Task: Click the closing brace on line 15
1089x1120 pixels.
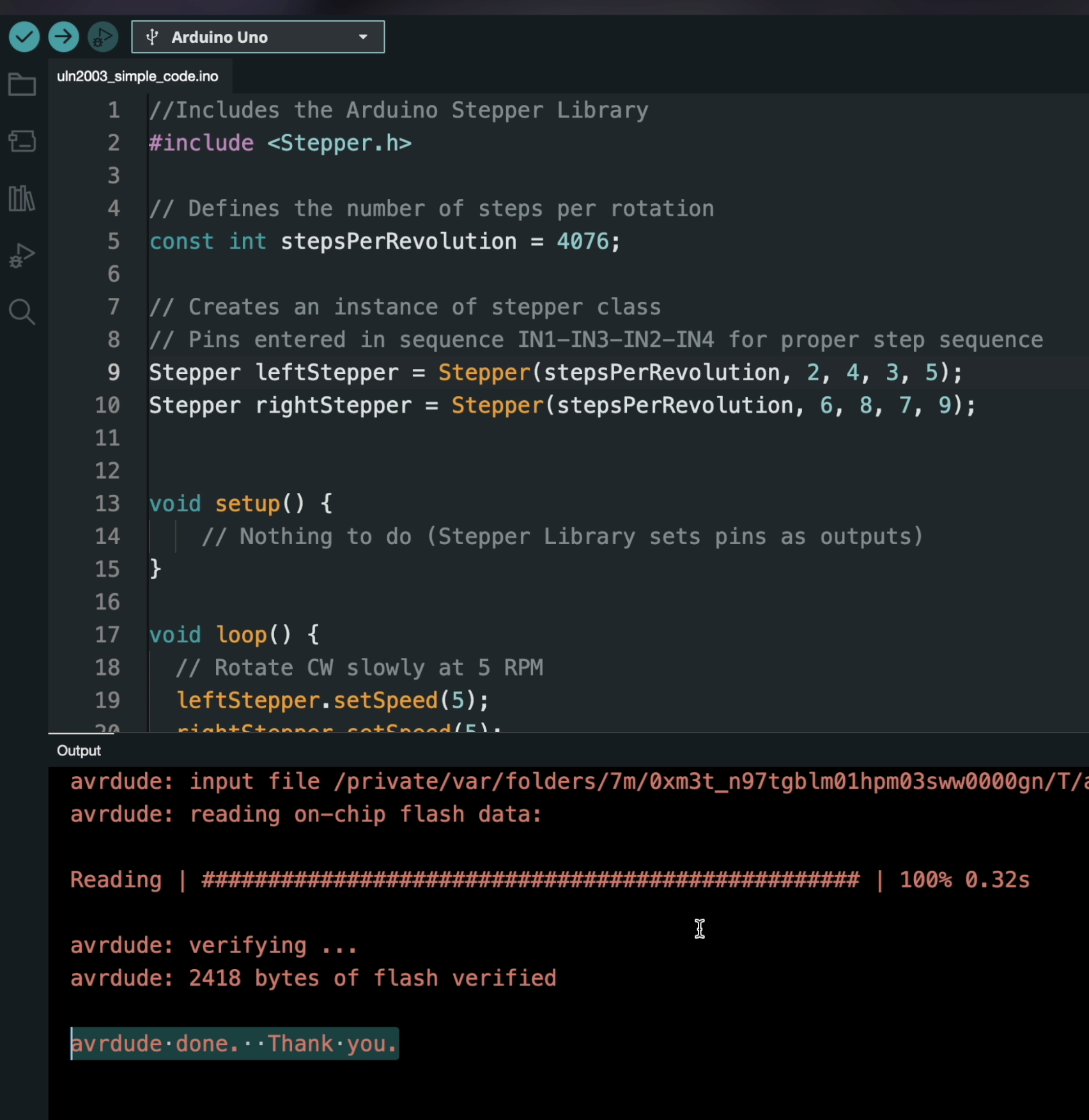Action: (155, 569)
